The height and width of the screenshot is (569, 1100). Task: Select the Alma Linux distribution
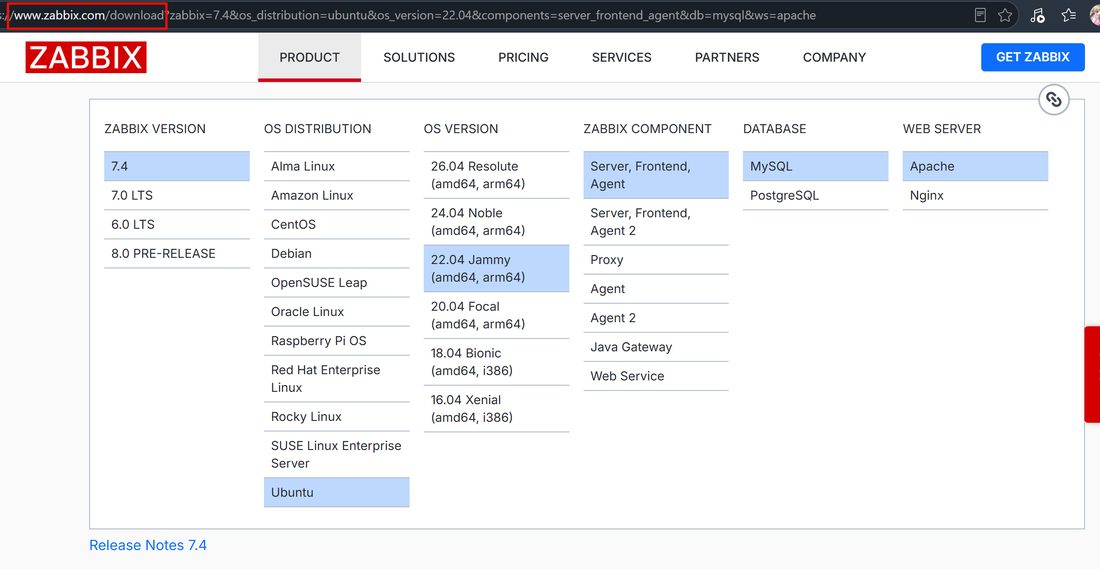click(x=337, y=166)
